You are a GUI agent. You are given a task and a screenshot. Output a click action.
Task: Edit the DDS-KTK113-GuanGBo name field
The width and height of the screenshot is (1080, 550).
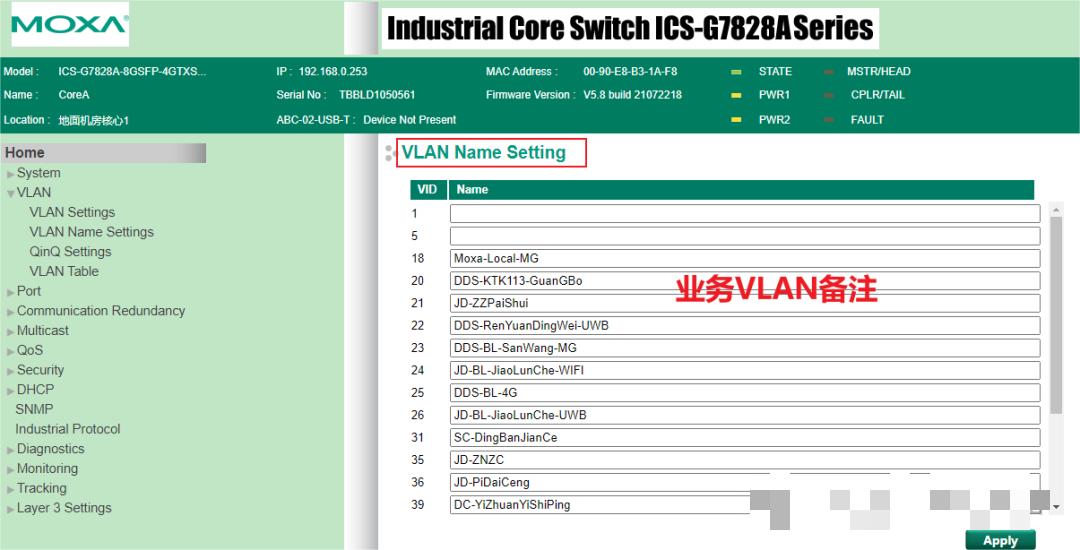[745, 281]
